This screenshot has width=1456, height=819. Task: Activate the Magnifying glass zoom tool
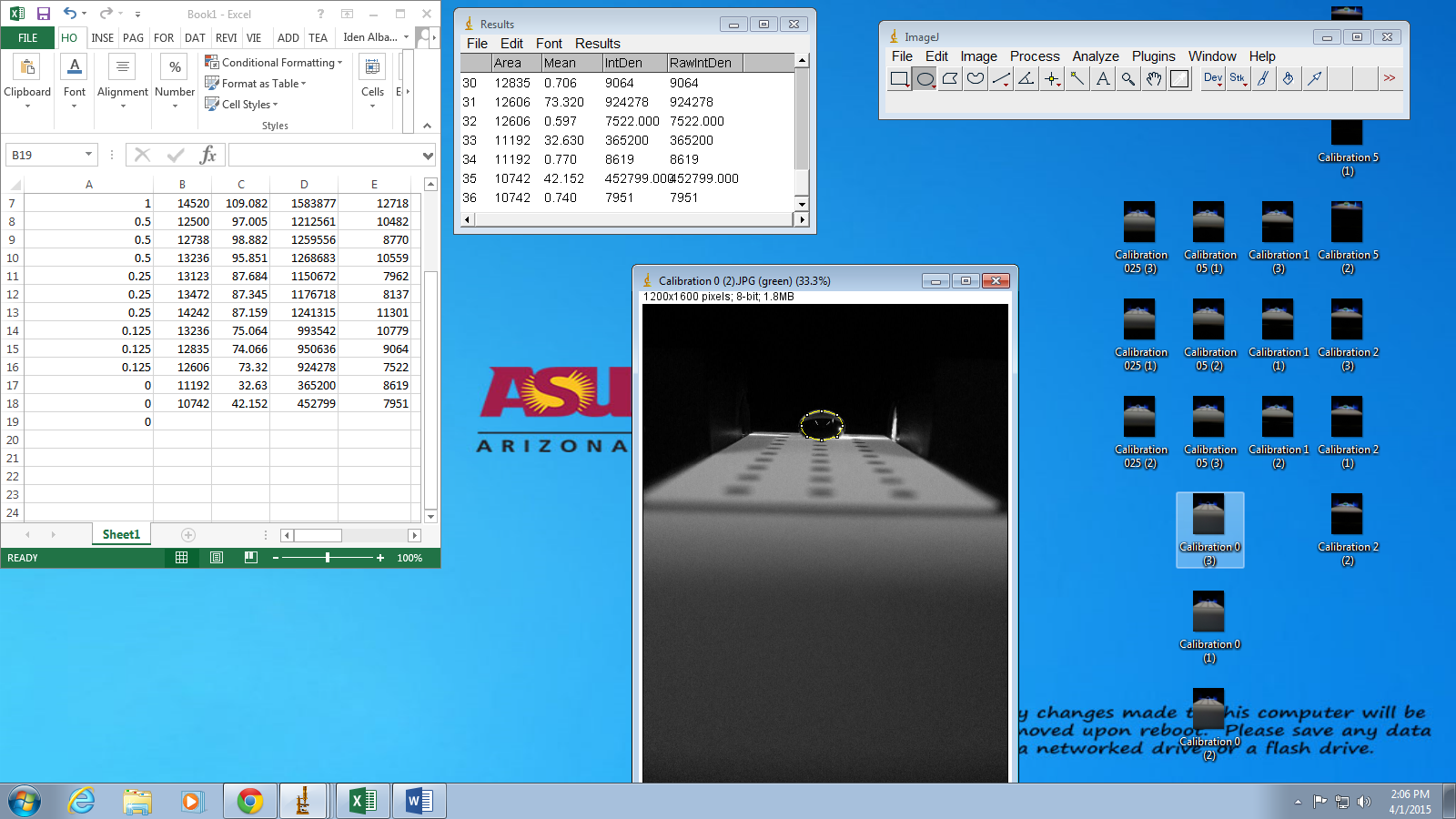coord(1128,79)
